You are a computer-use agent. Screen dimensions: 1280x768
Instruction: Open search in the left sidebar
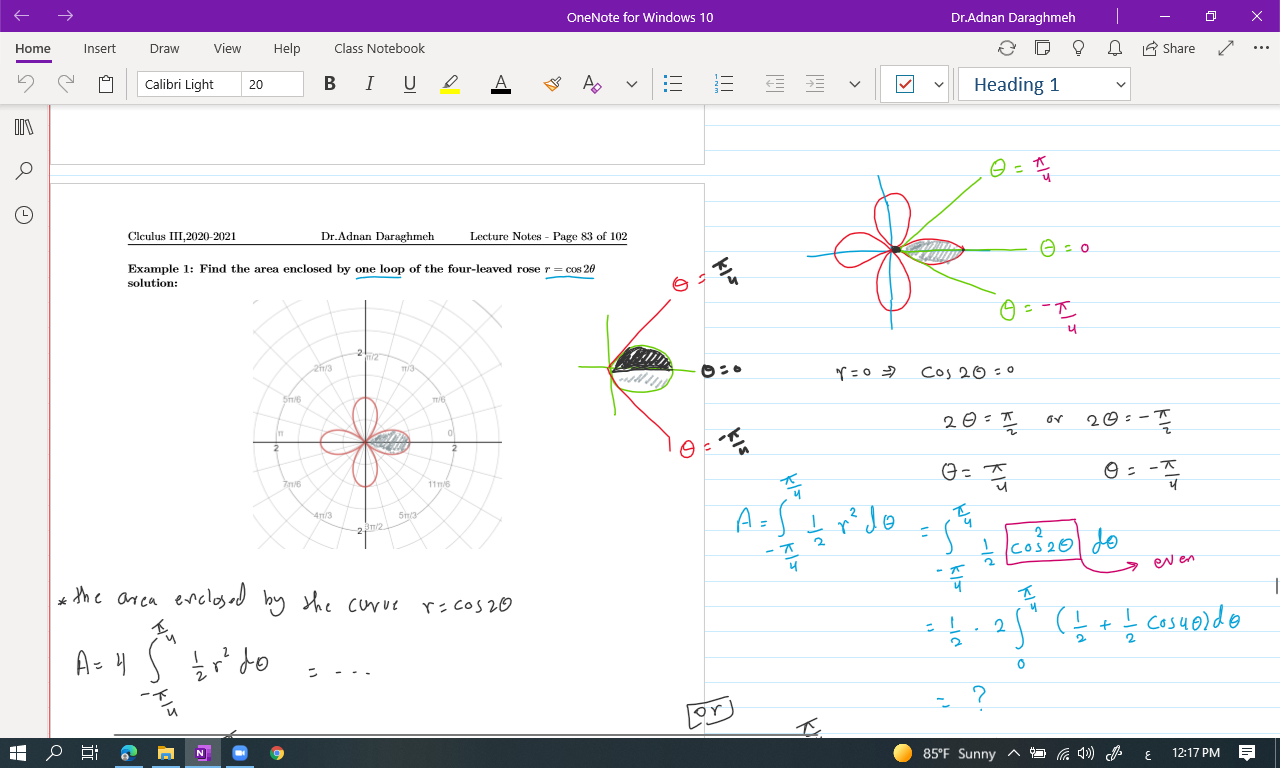point(25,171)
